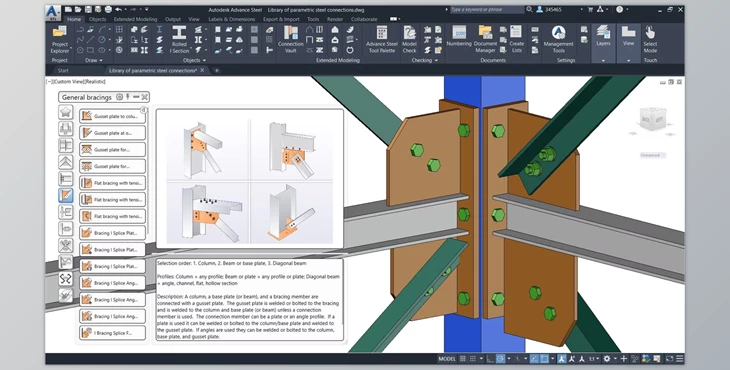Select 'Gusset plate to colu...' connection

pos(112,116)
